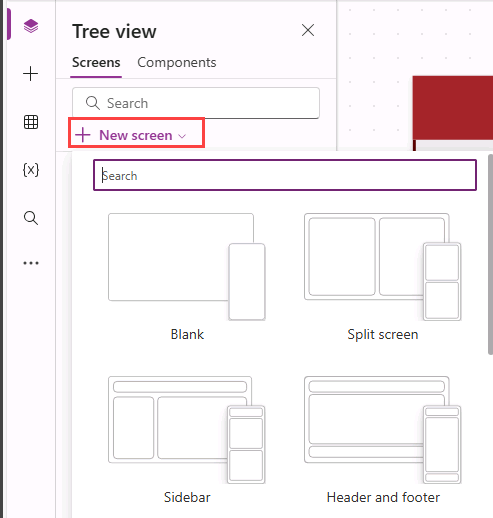The width and height of the screenshot is (493, 518).
Task: Choose the Split screen template thumbnail
Action: point(383,267)
